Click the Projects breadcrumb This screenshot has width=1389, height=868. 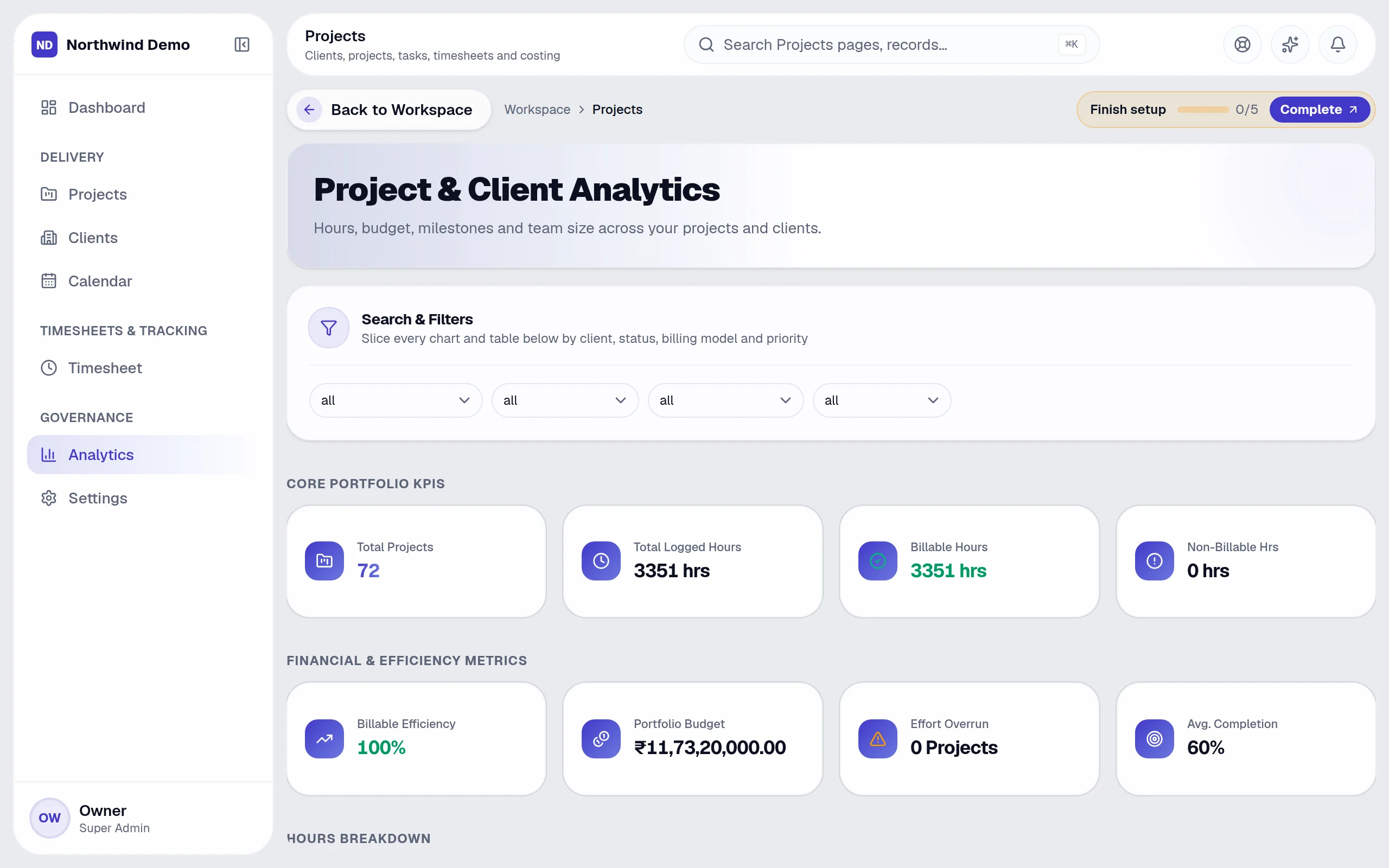pos(617,110)
